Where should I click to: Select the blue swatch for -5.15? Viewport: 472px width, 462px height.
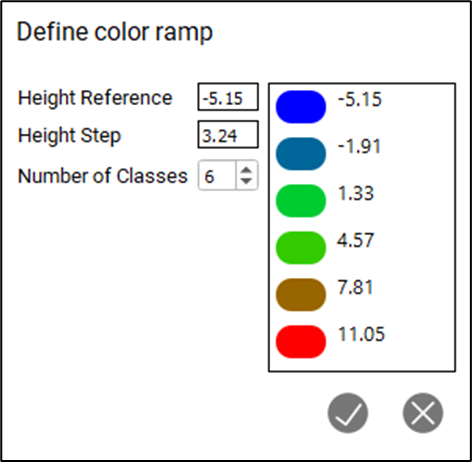coord(301,107)
